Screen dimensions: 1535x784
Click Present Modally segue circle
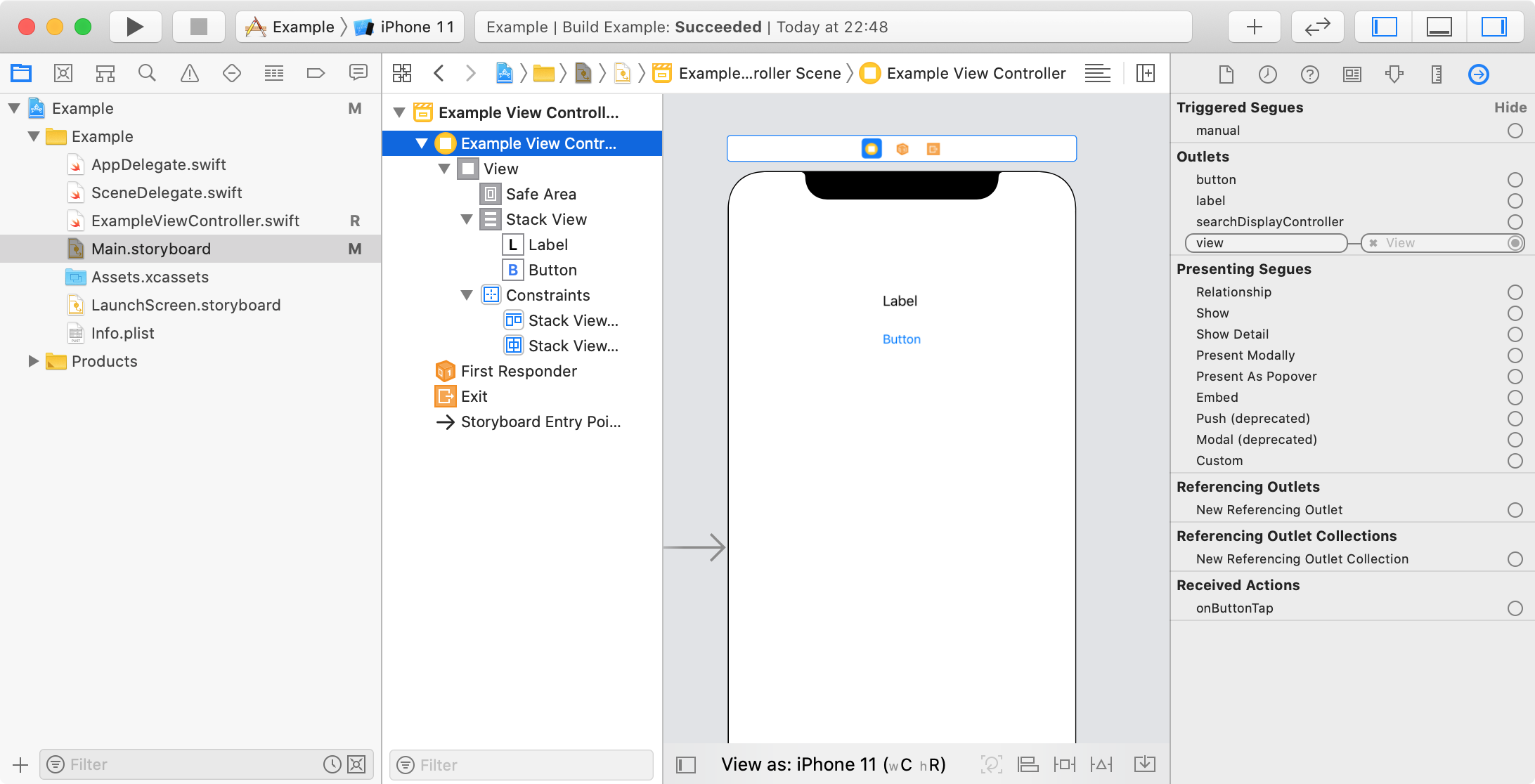coord(1515,355)
